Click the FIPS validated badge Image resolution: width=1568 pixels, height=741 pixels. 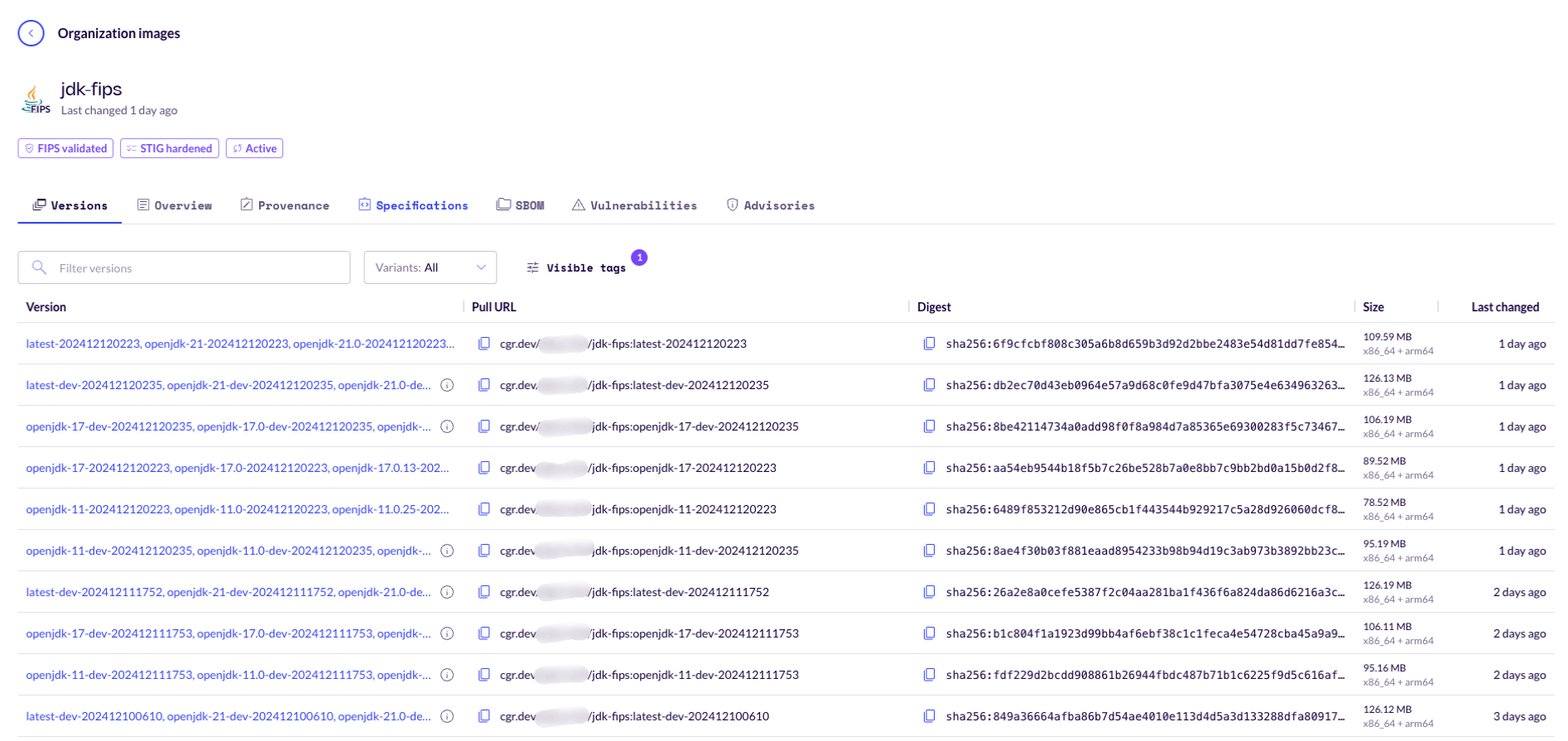[65, 148]
